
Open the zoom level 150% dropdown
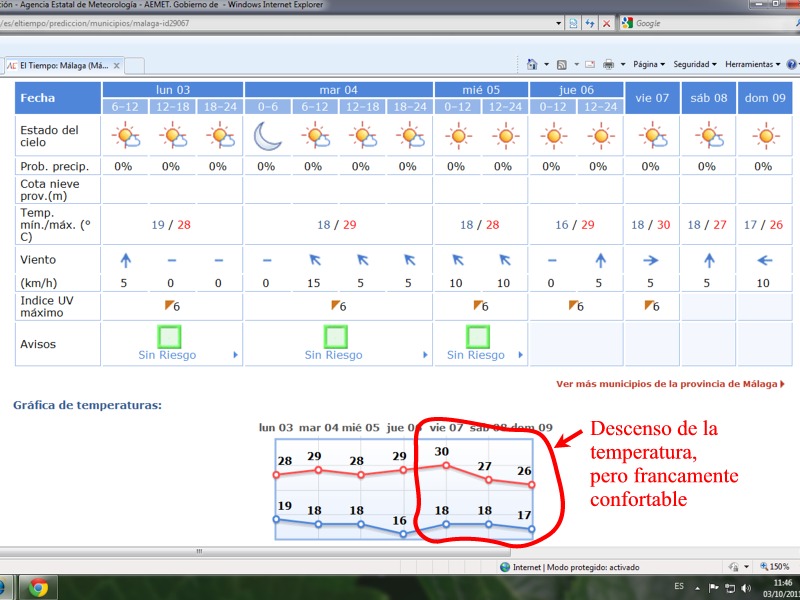(773, 567)
